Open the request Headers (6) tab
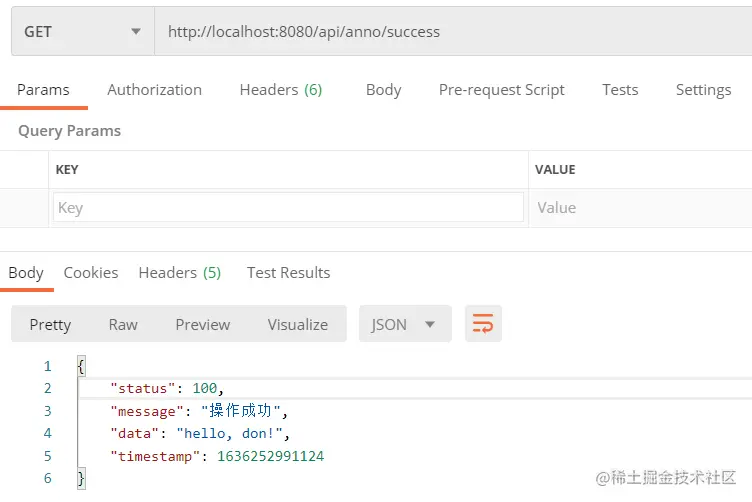 point(281,90)
